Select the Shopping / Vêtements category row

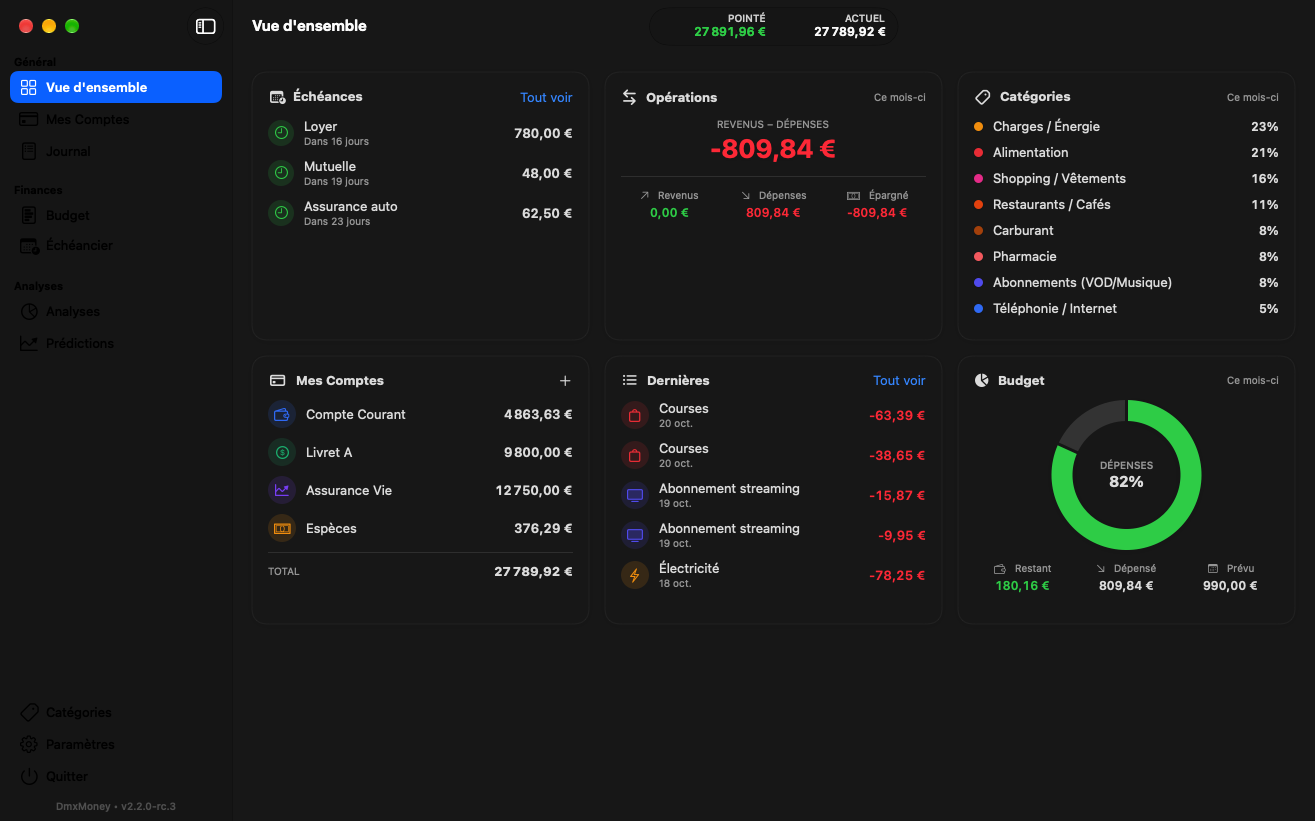(1126, 178)
